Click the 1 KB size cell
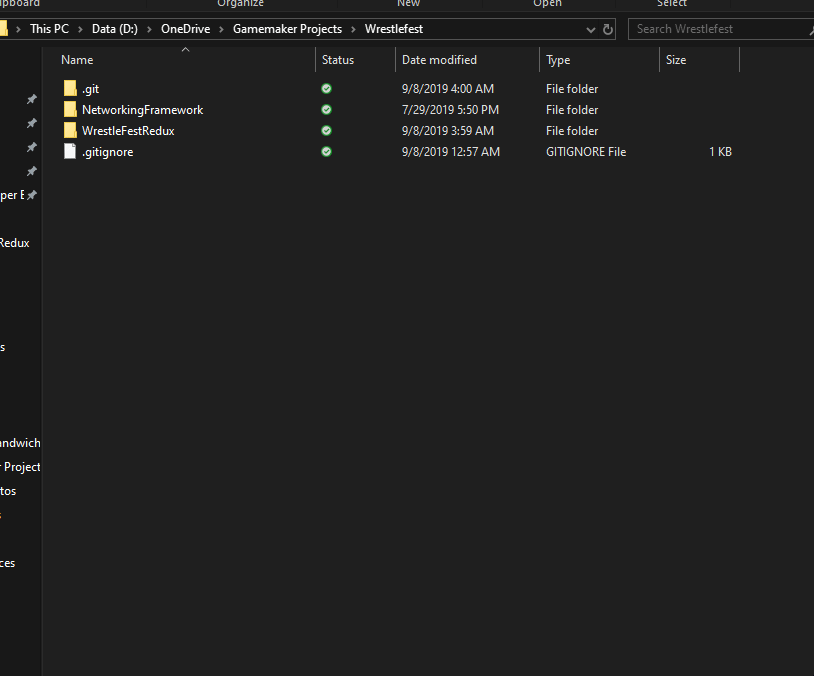This screenshot has height=676, width=814. click(x=720, y=152)
